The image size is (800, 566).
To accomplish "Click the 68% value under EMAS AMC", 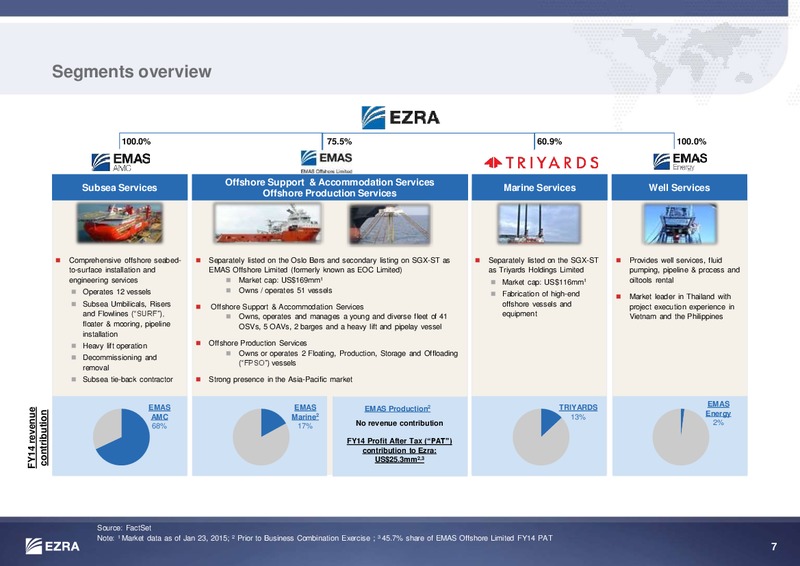I will pos(159,426).
